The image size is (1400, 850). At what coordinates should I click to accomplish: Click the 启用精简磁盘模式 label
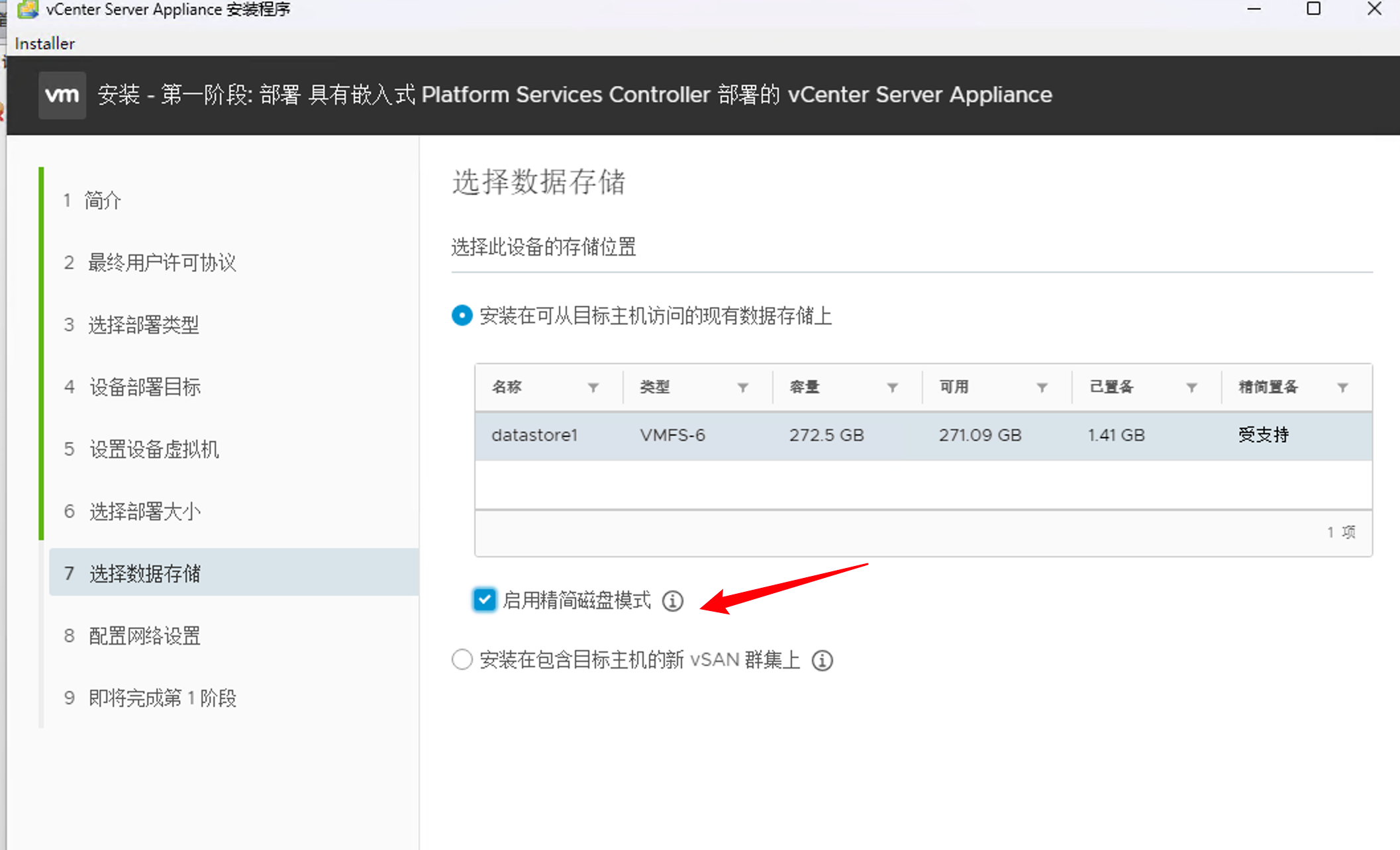577,600
